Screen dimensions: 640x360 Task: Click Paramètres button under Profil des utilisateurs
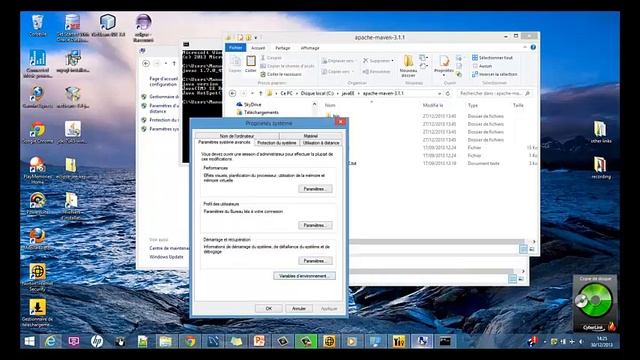click(315, 225)
